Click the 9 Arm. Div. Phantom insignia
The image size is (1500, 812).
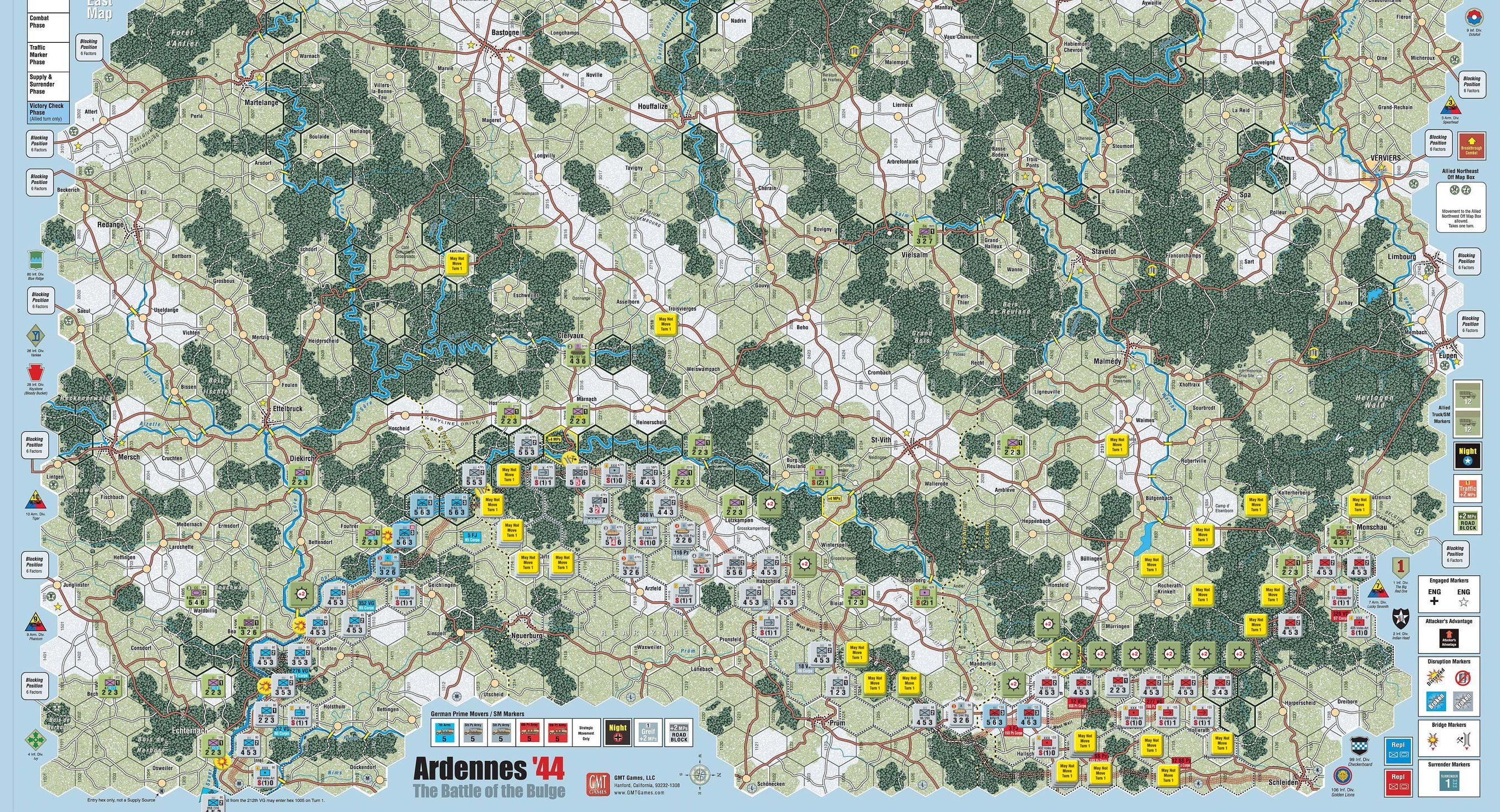click(x=36, y=622)
